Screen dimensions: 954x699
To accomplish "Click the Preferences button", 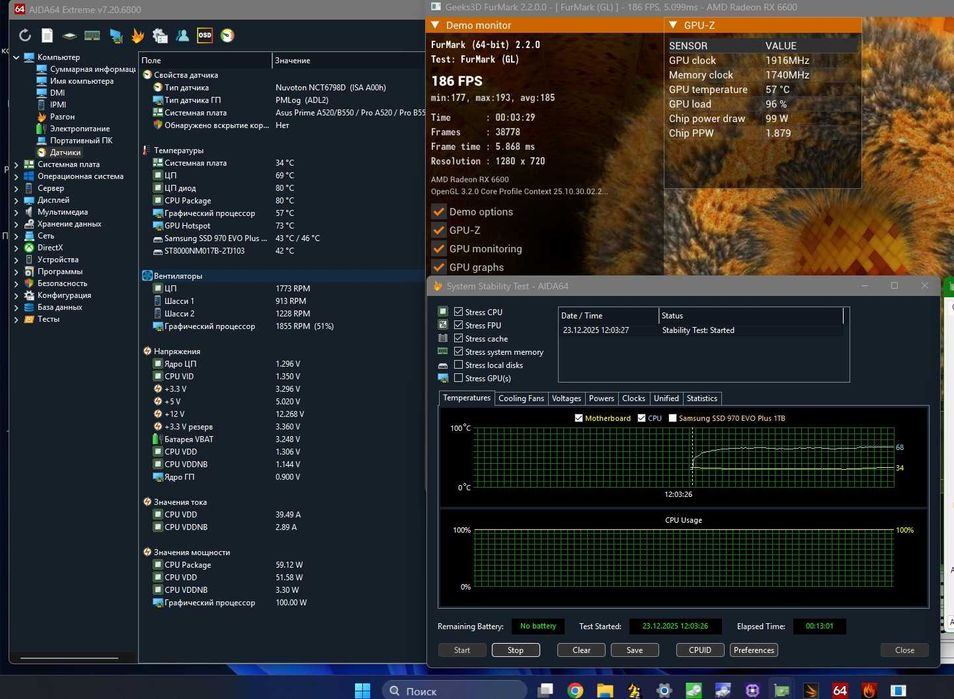I will (x=753, y=650).
